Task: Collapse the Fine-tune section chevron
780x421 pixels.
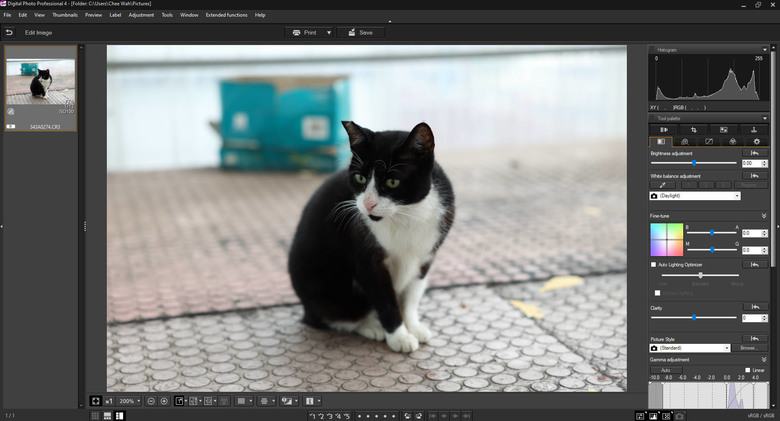Action: [x=764, y=216]
